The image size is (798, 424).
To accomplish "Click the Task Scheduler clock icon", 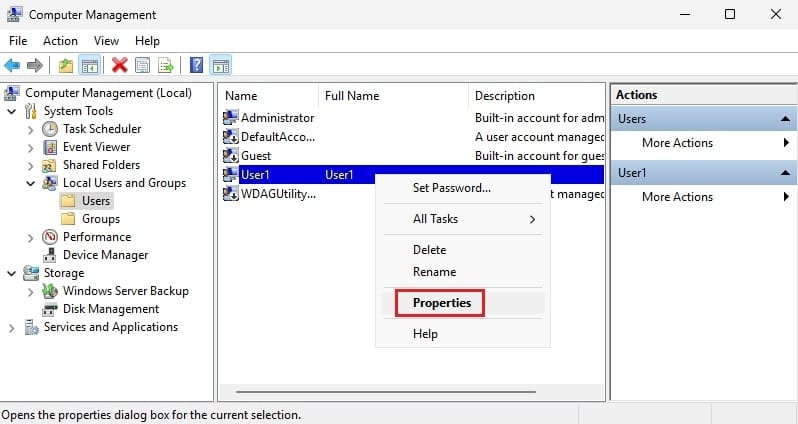I will 50,129.
